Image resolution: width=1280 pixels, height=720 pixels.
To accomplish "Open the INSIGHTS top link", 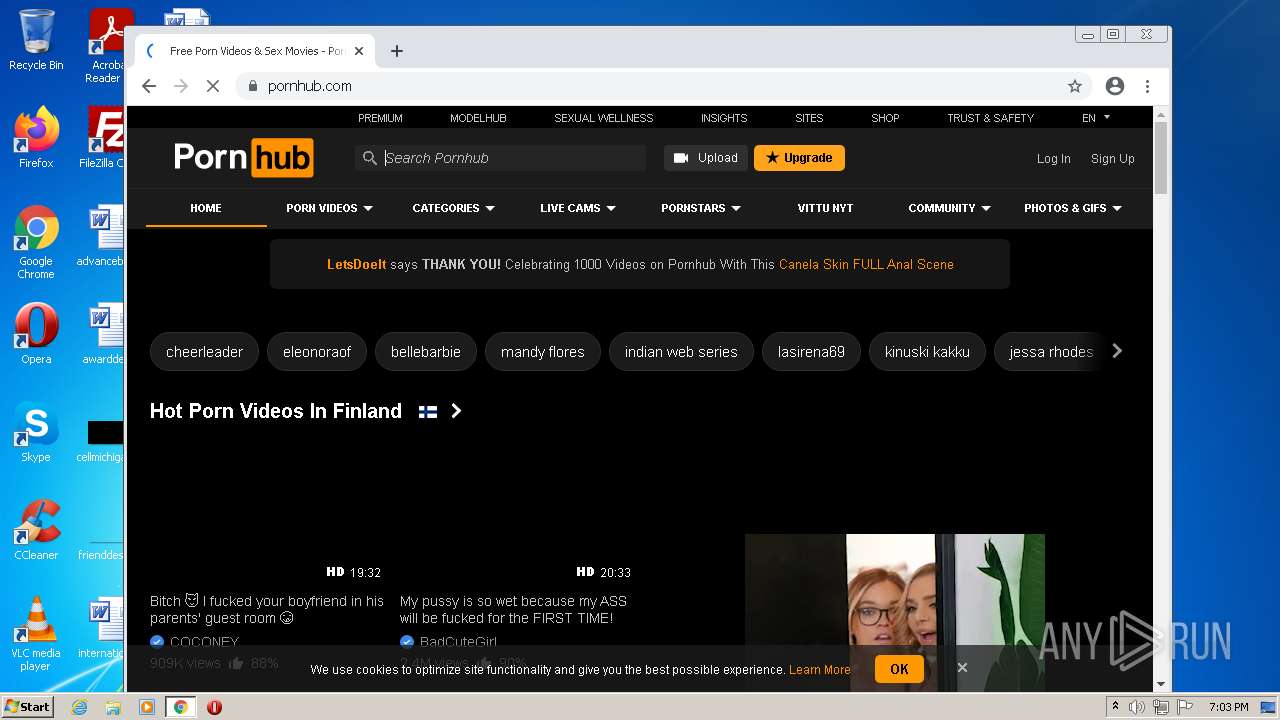I will 724,118.
